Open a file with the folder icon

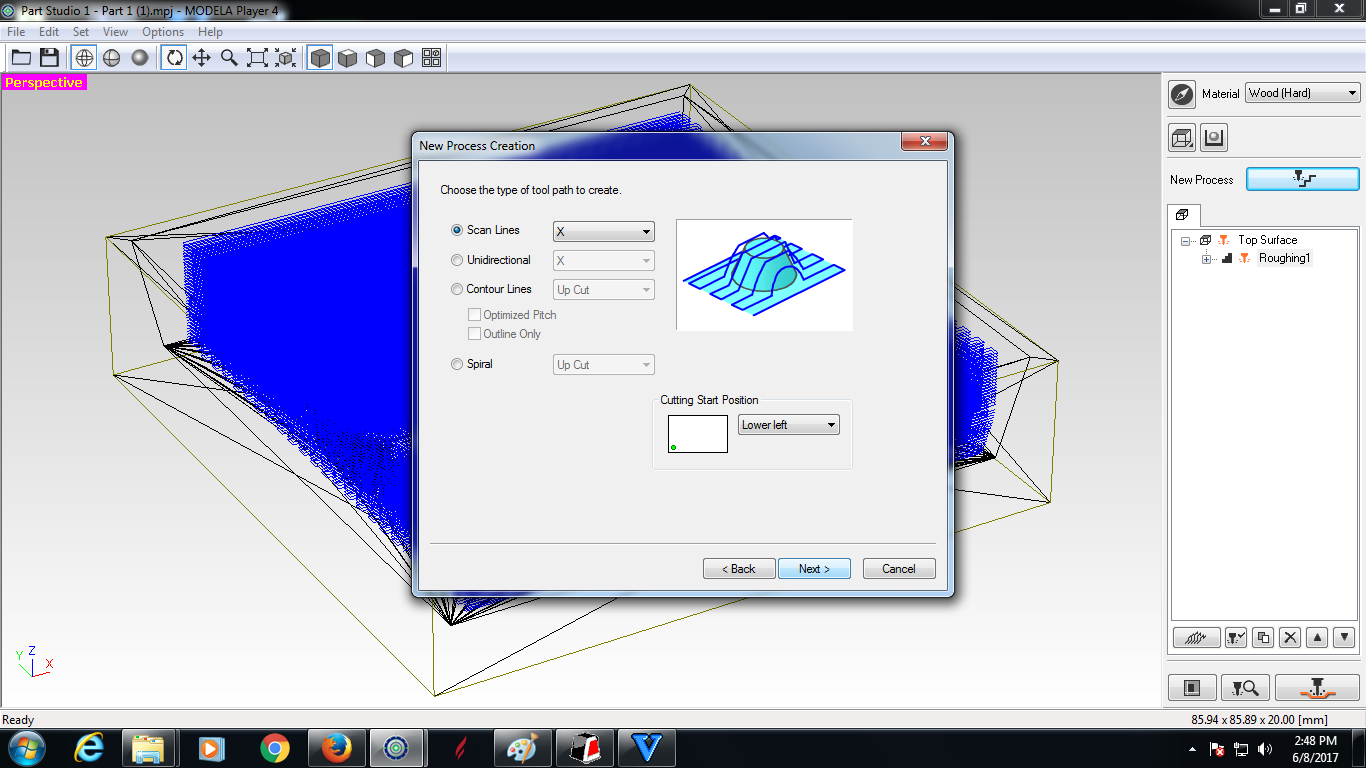click(x=21, y=58)
